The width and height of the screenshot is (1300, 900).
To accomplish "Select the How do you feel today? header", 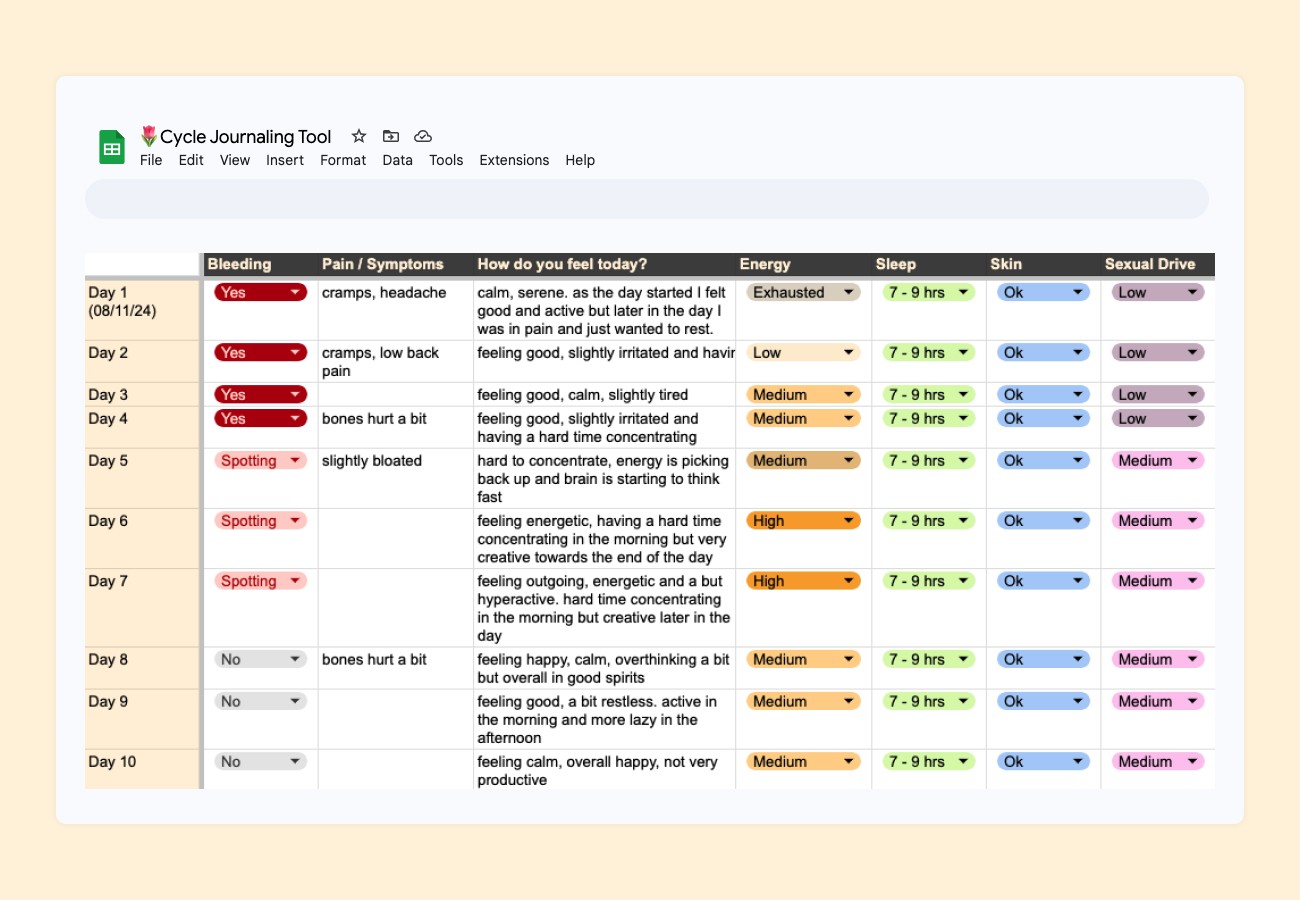I will pyautogui.click(x=605, y=264).
